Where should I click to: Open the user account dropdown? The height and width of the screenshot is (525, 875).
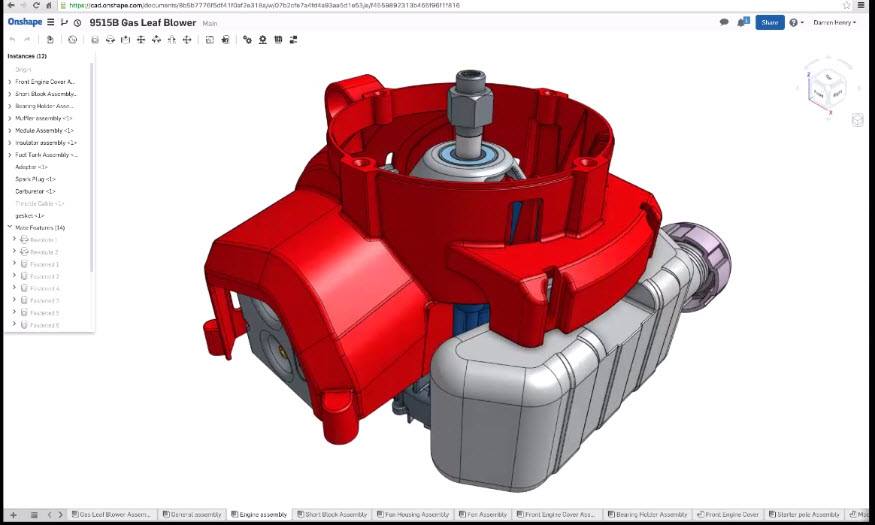click(x=834, y=23)
